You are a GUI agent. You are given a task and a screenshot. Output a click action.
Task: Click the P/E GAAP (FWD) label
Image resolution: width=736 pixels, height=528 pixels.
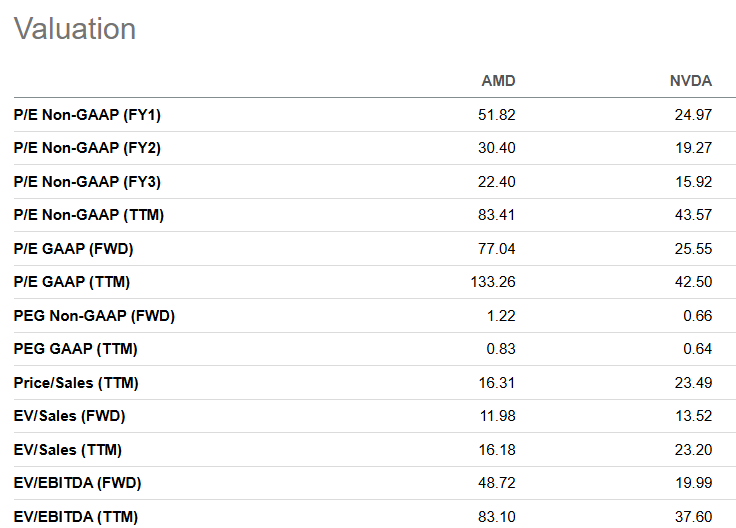coord(72,249)
